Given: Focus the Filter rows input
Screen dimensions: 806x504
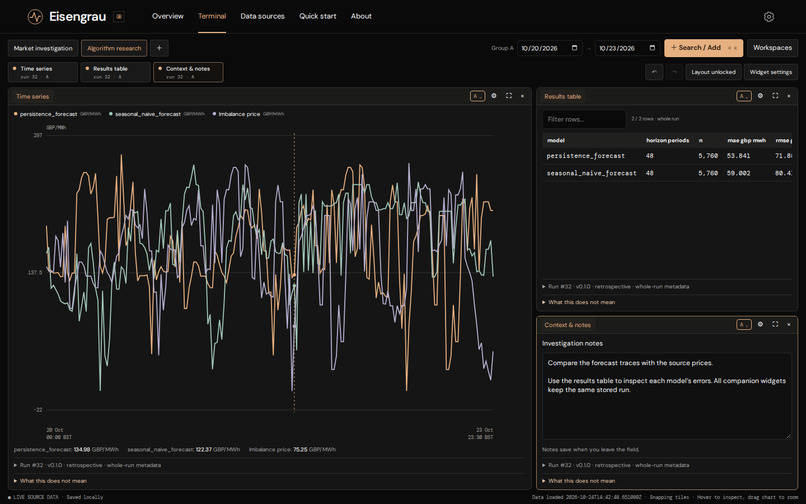Looking at the screenshot, I should pyautogui.click(x=584, y=119).
